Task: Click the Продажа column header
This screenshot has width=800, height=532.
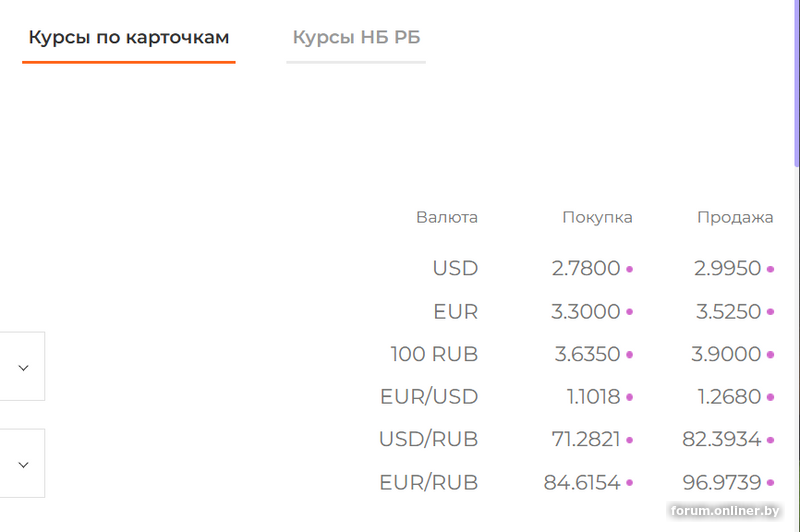Action: (x=735, y=217)
